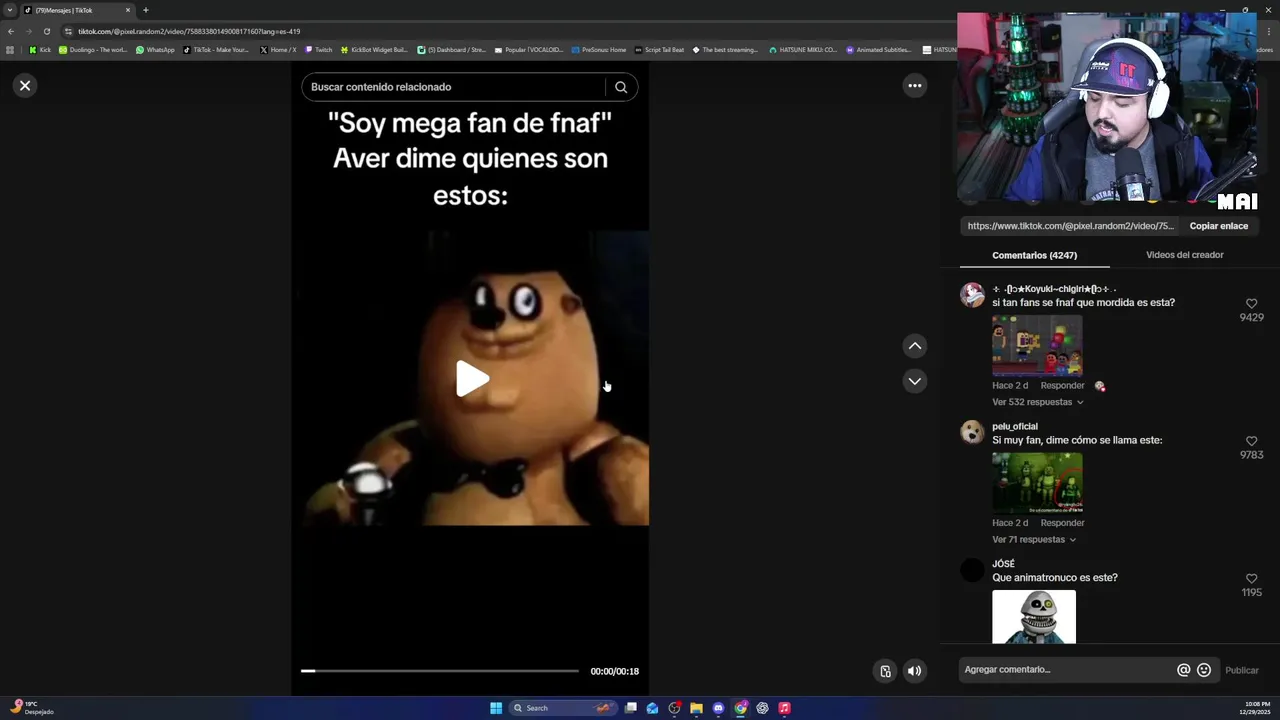This screenshot has height=720, width=1280.
Task: Open File Explorer from the taskbar
Action: [x=696, y=708]
